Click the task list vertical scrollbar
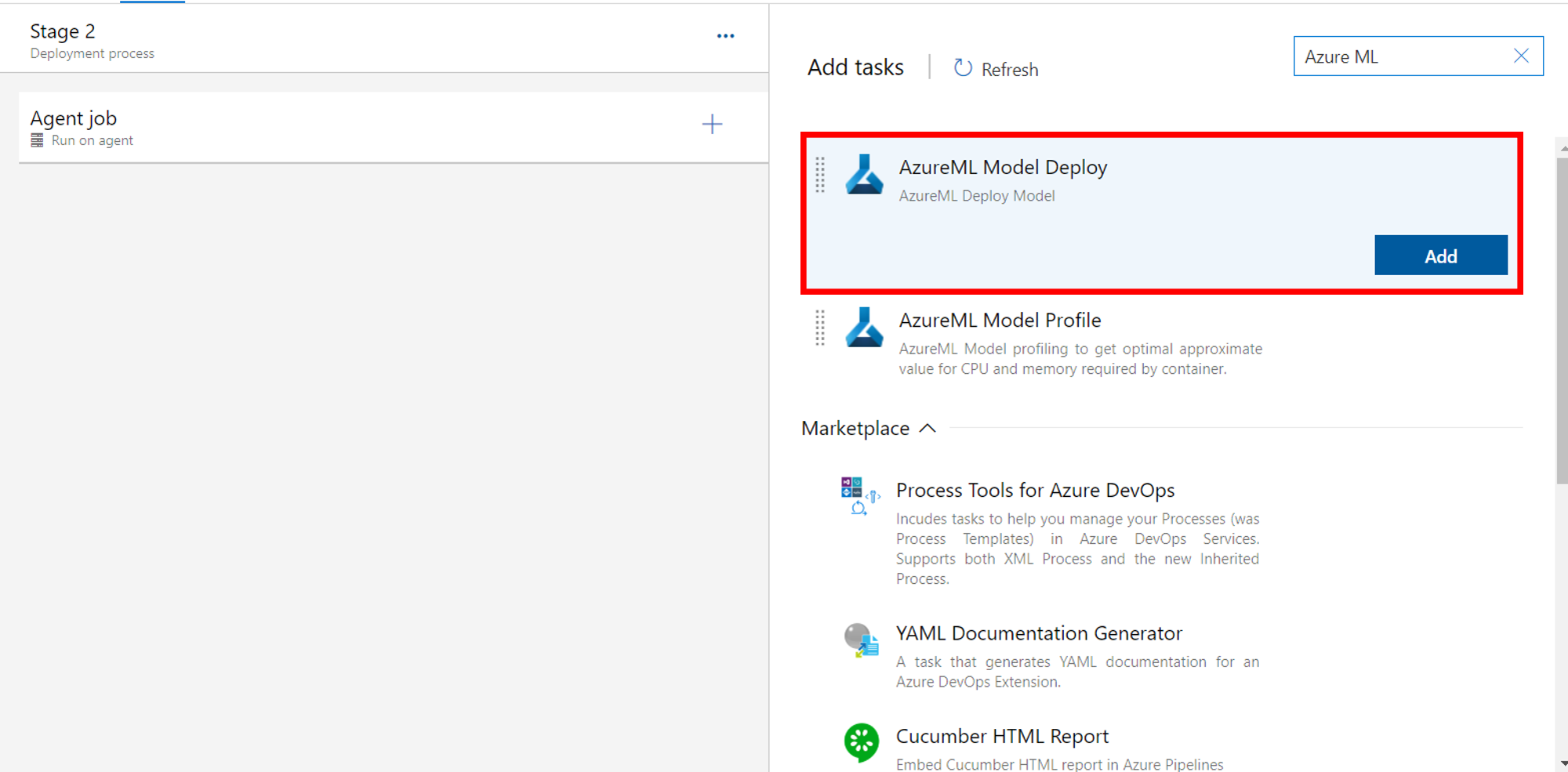This screenshot has width=1568, height=772. click(x=1562, y=314)
